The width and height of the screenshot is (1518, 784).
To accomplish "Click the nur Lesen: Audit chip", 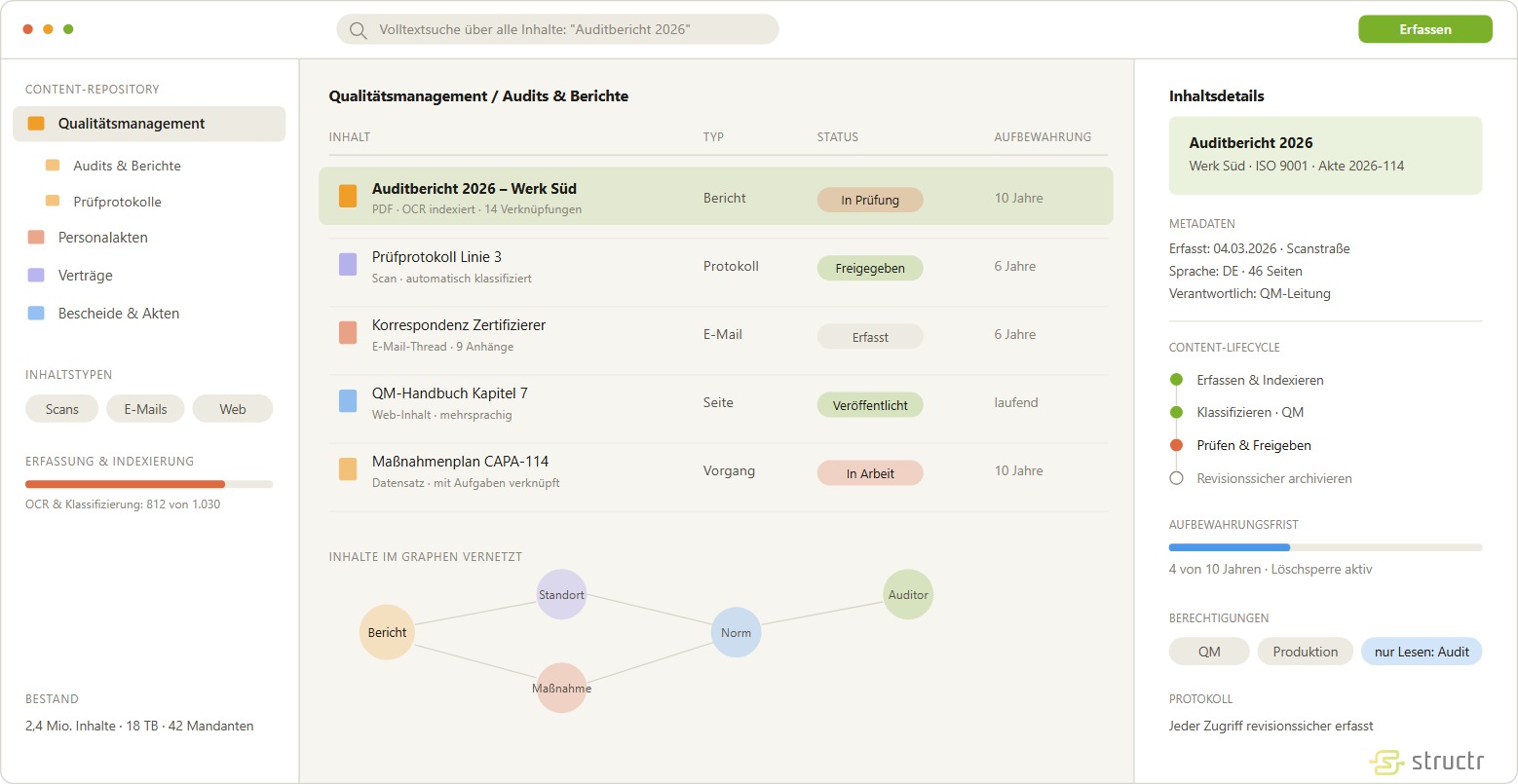I will pos(1422,652).
